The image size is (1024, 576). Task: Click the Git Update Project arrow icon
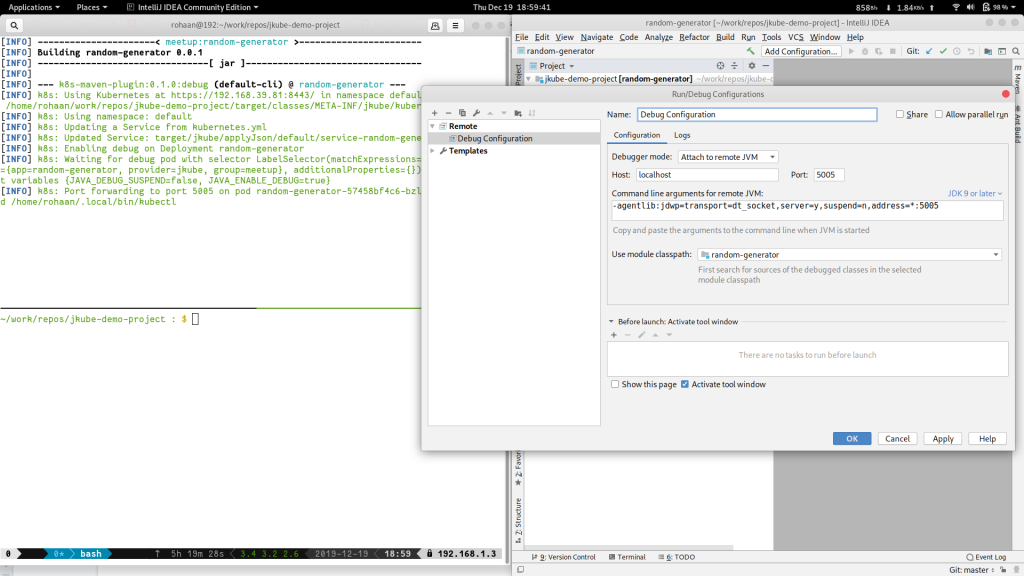click(929, 51)
